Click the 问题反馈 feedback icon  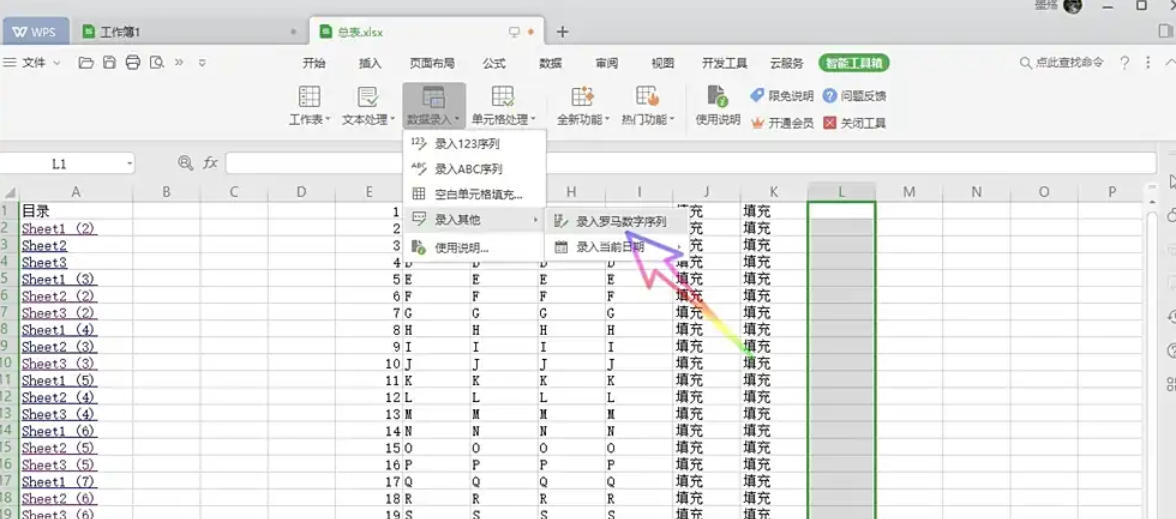click(x=830, y=96)
